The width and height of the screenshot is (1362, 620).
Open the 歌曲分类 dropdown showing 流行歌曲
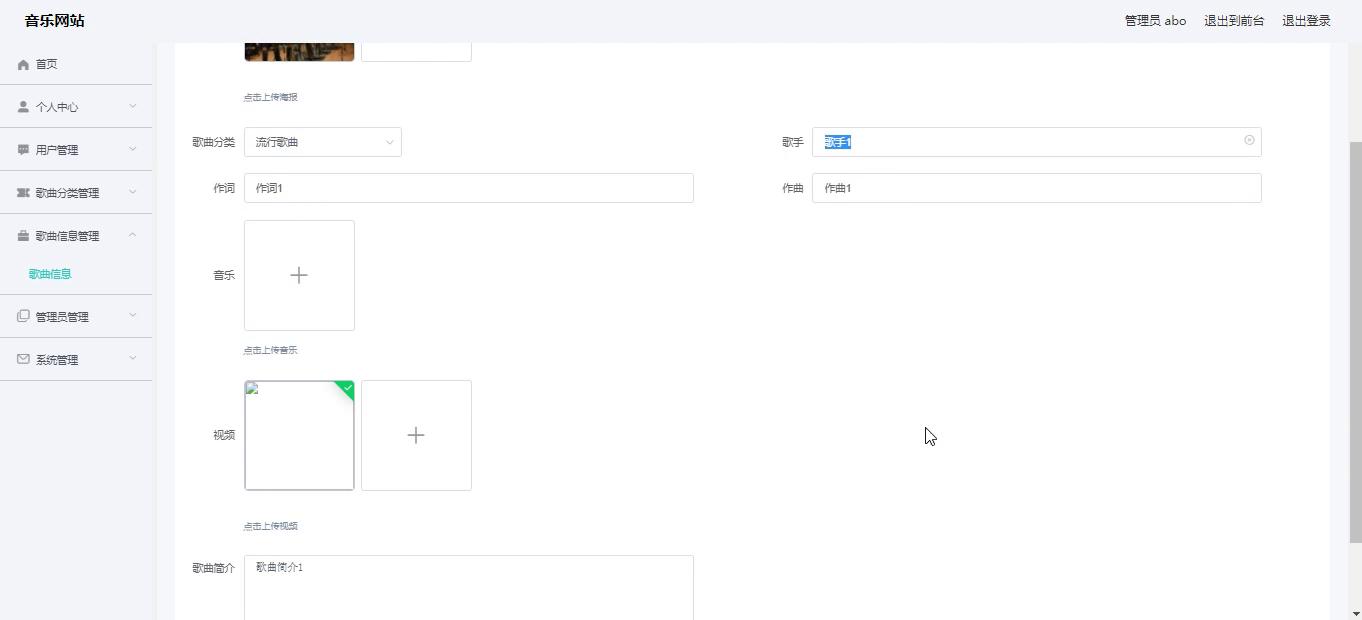322,142
